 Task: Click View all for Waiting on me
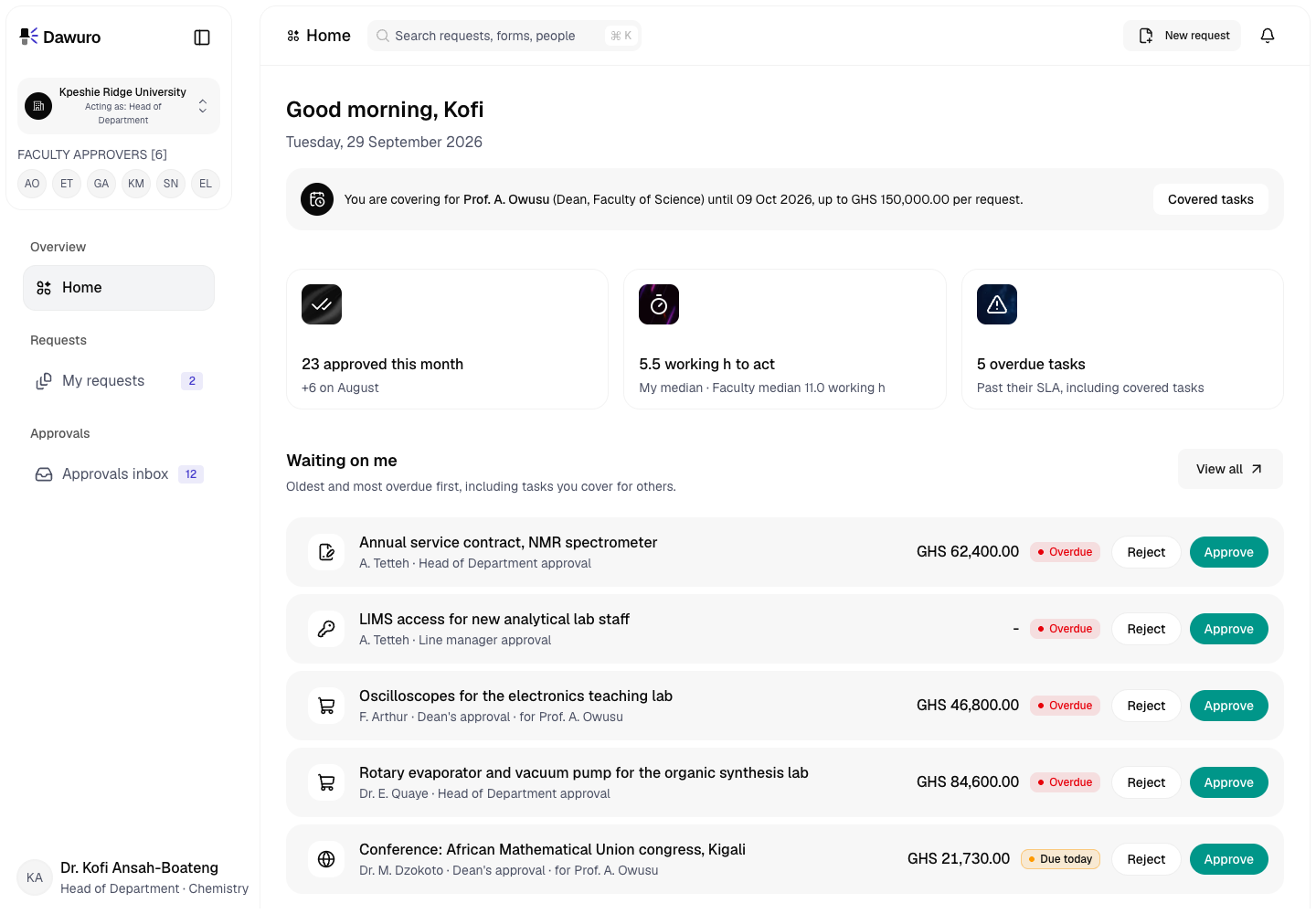[x=1230, y=469]
